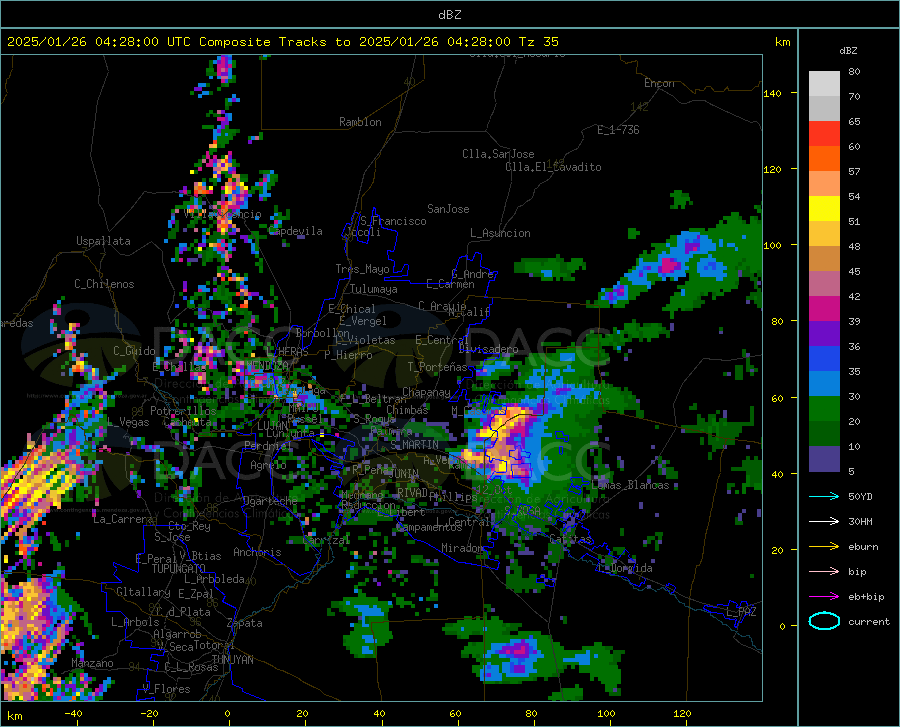Pick the red 60-65 dBZ swatch
This screenshot has height=727, width=900.
point(824,134)
